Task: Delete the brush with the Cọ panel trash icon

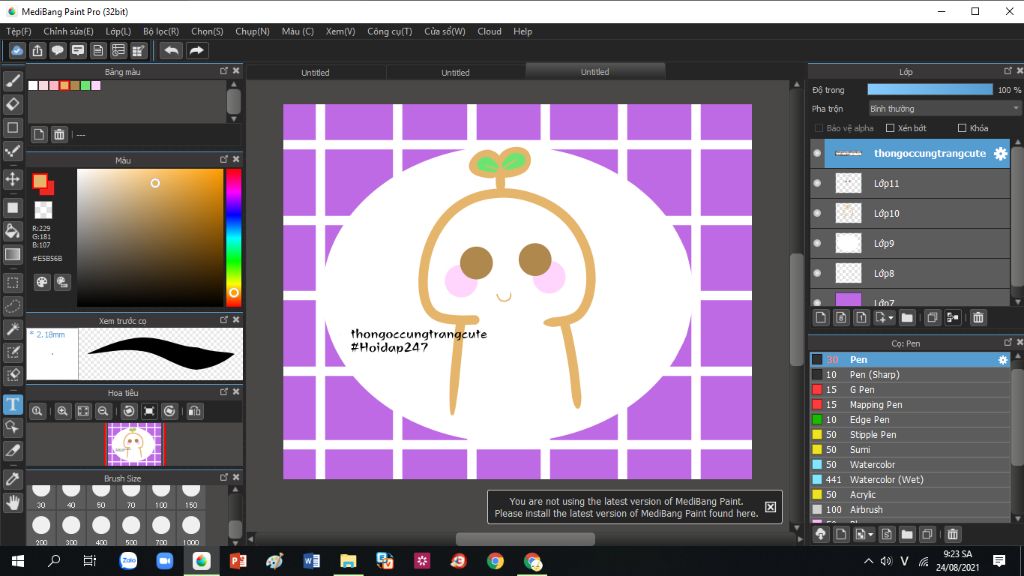Action: [953, 534]
